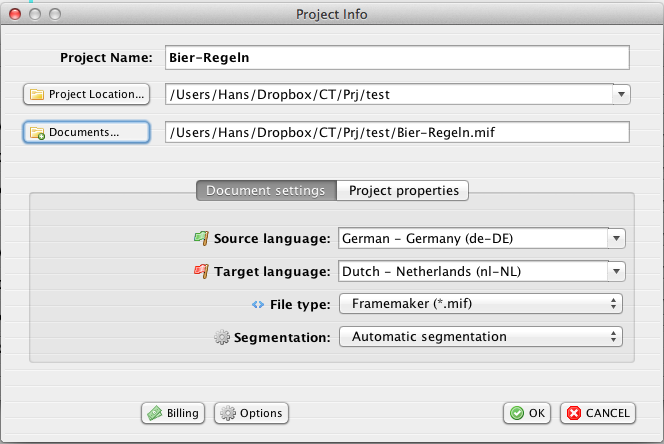Click the green Source language flag icon

(200, 239)
